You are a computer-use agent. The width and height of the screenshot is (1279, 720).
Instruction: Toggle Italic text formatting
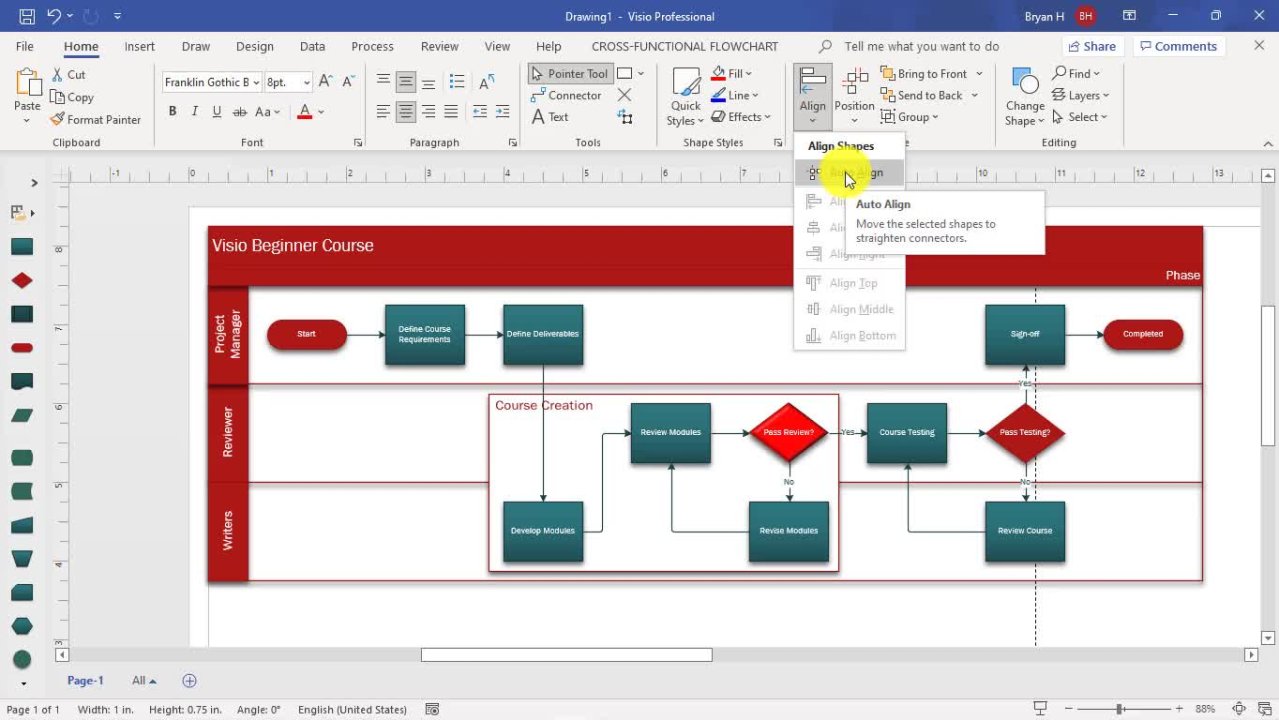(194, 112)
